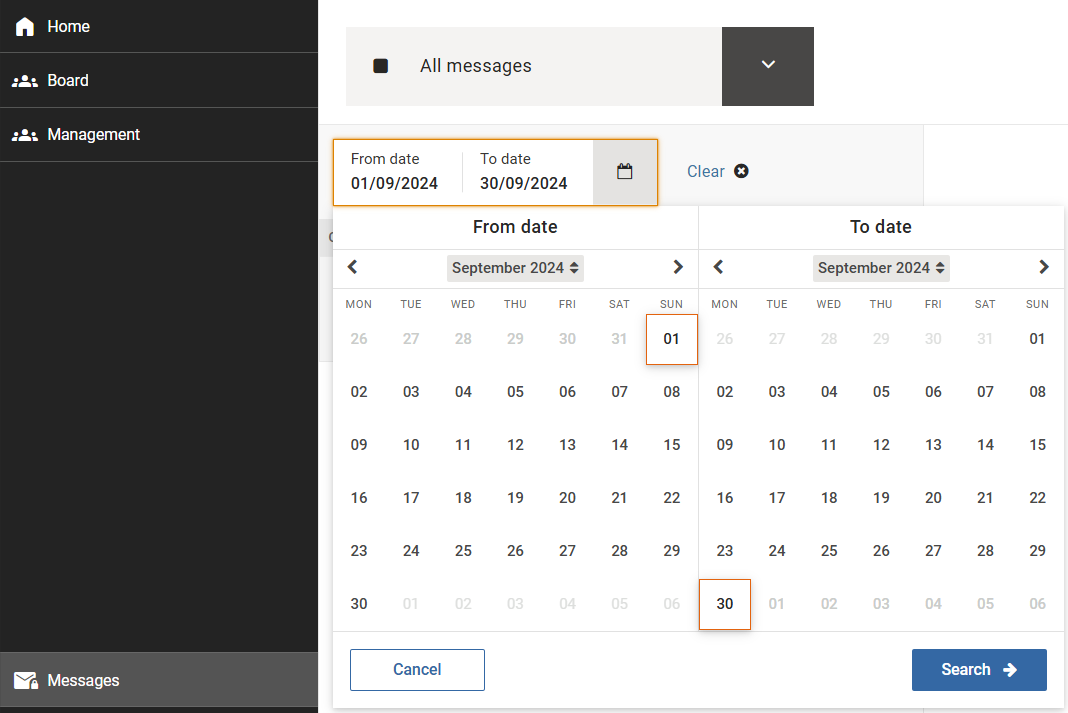Click the Management people icon
This screenshot has width=1068, height=713.
tap(25, 135)
